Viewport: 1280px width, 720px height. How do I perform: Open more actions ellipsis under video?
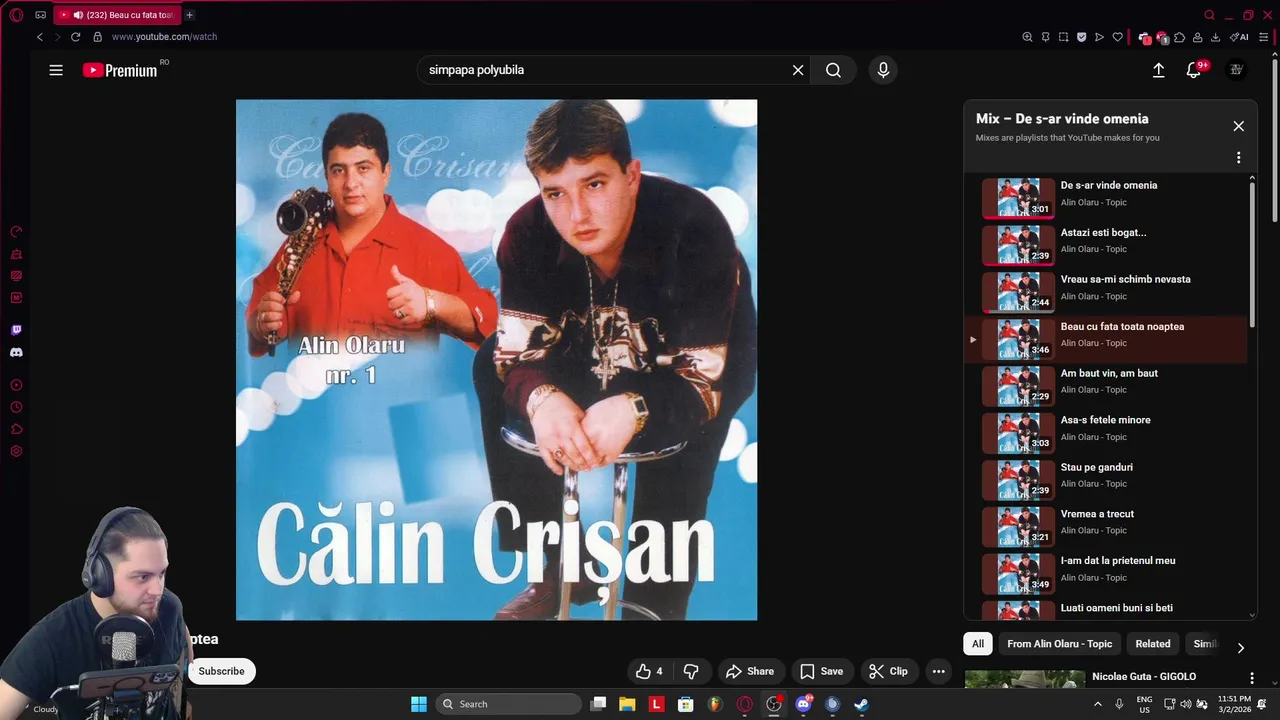tap(938, 671)
